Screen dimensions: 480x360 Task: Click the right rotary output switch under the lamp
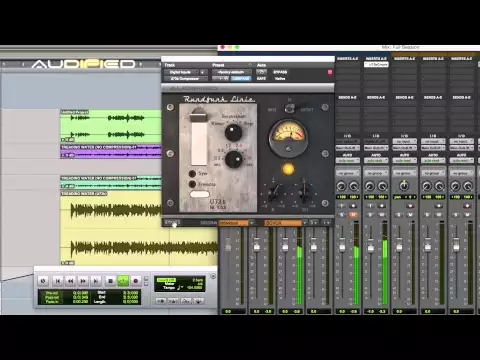coord(305,192)
